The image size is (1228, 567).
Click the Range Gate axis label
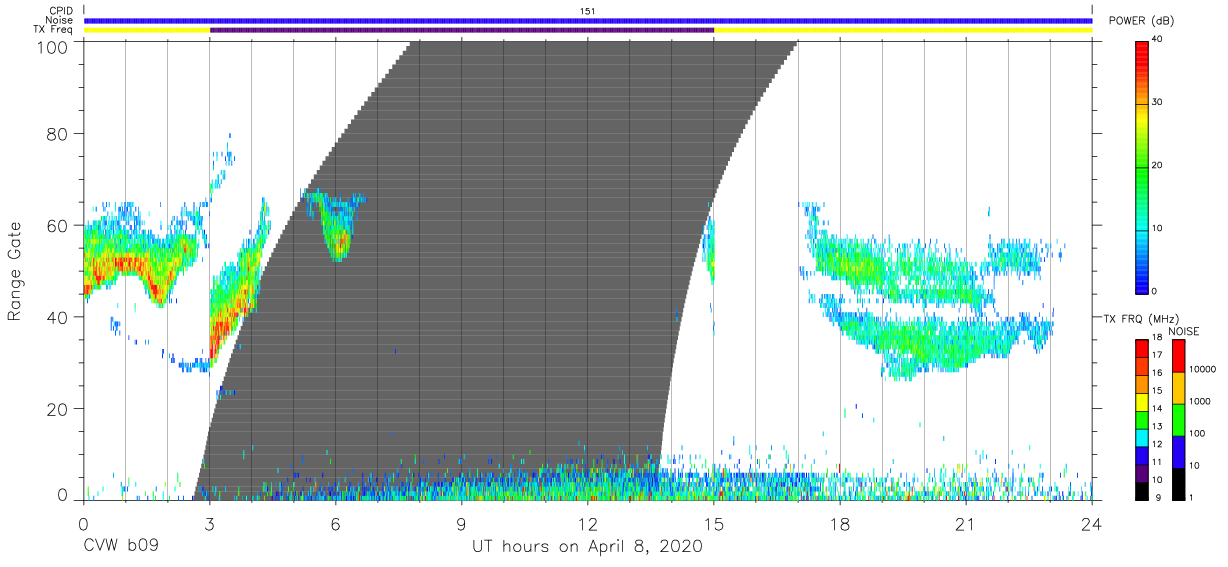(15, 272)
